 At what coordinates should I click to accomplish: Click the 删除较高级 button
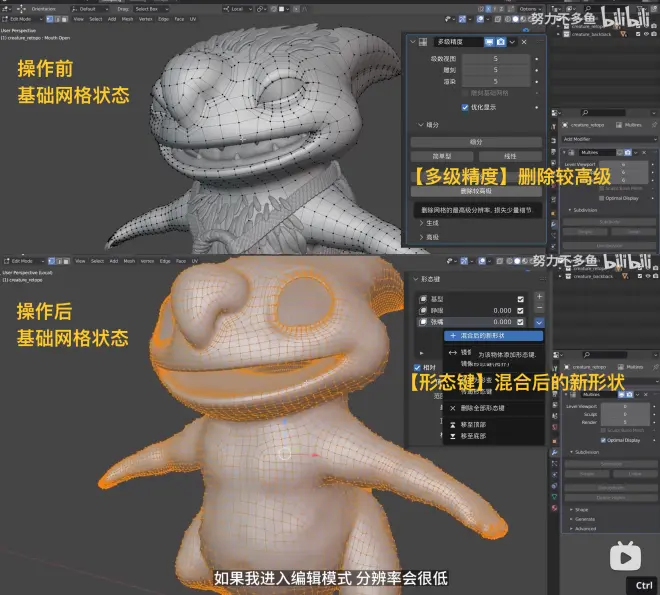coord(476,191)
